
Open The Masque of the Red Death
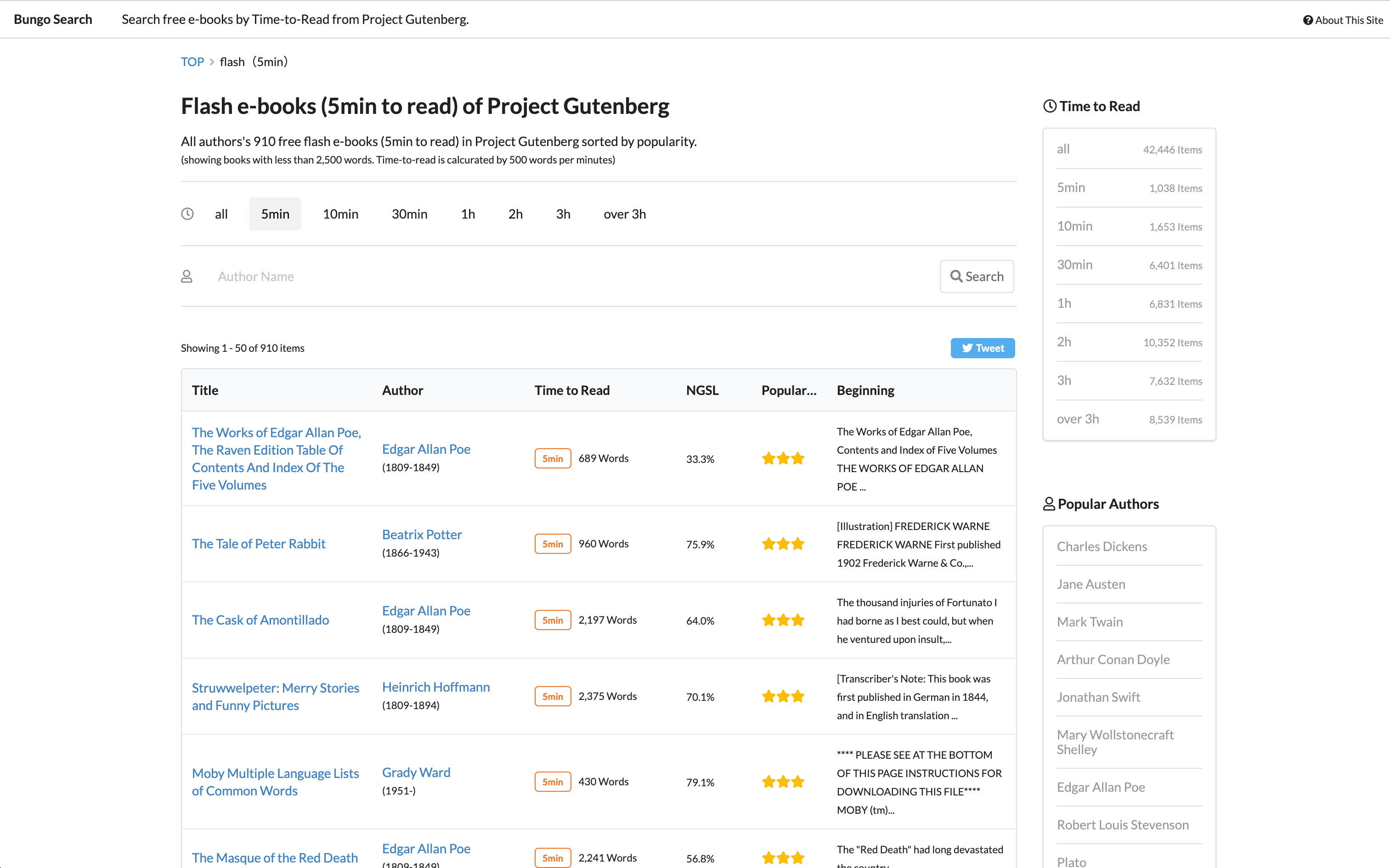click(x=274, y=857)
